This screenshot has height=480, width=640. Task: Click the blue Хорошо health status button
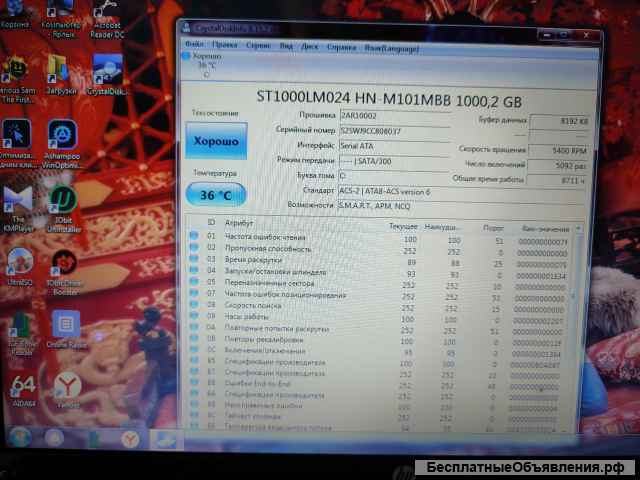[216, 142]
